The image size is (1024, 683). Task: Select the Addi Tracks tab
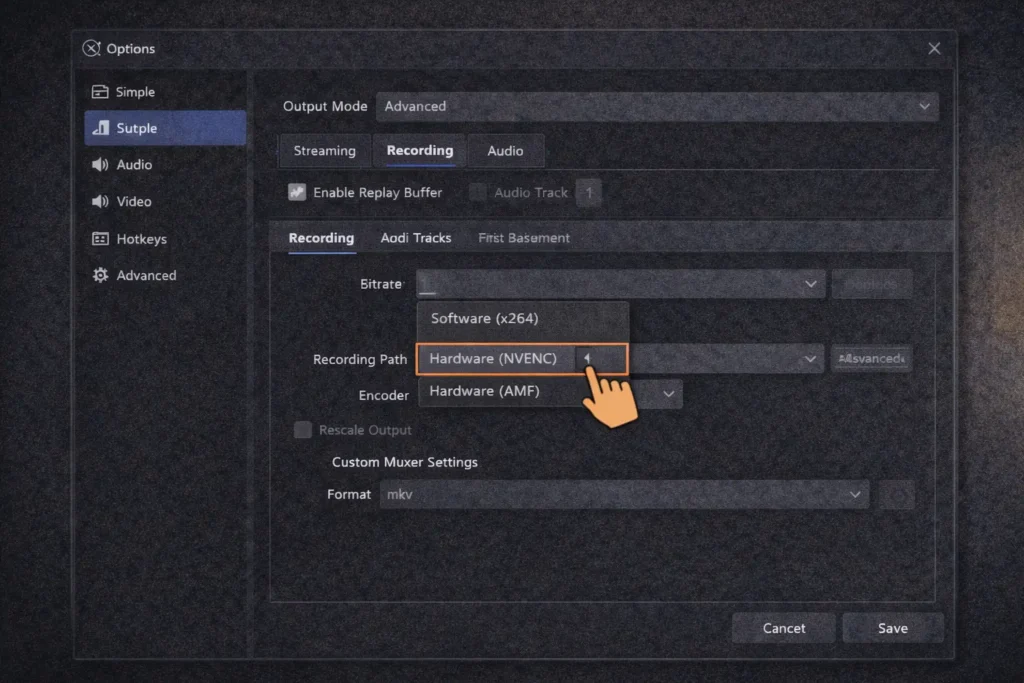point(416,238)
